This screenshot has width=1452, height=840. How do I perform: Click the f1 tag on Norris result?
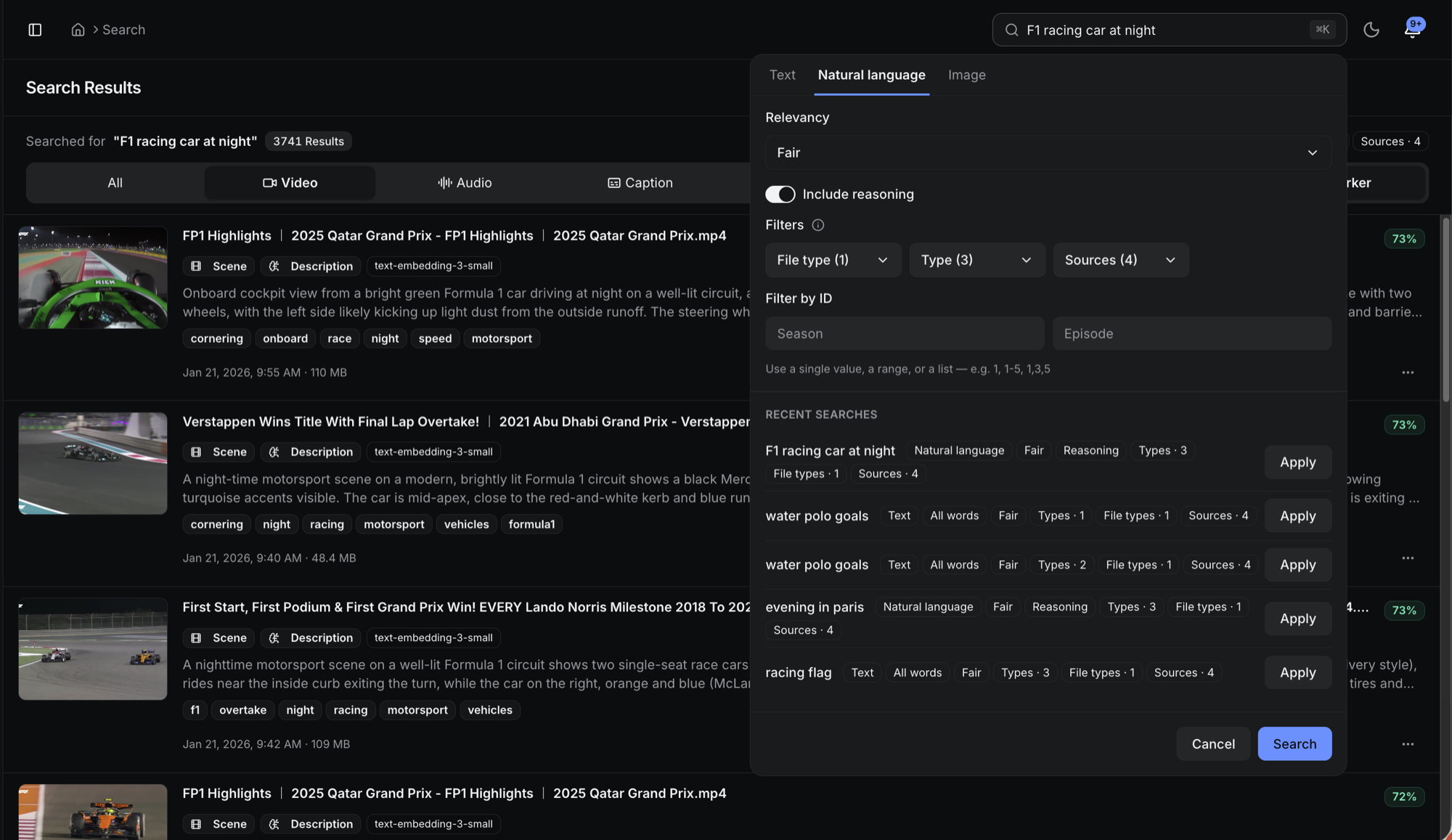(195, 710)
